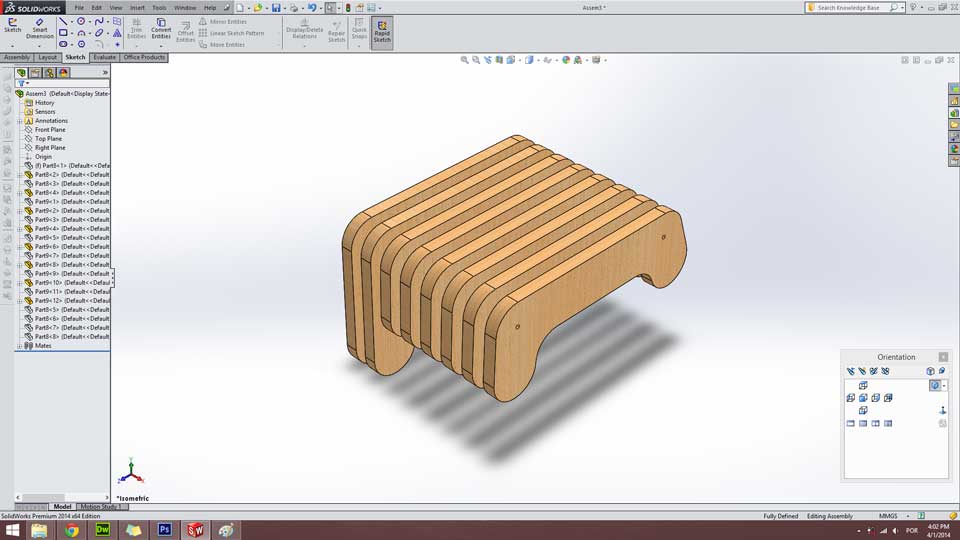Click Zoom to Area magnifier icon

coord(476,60)
